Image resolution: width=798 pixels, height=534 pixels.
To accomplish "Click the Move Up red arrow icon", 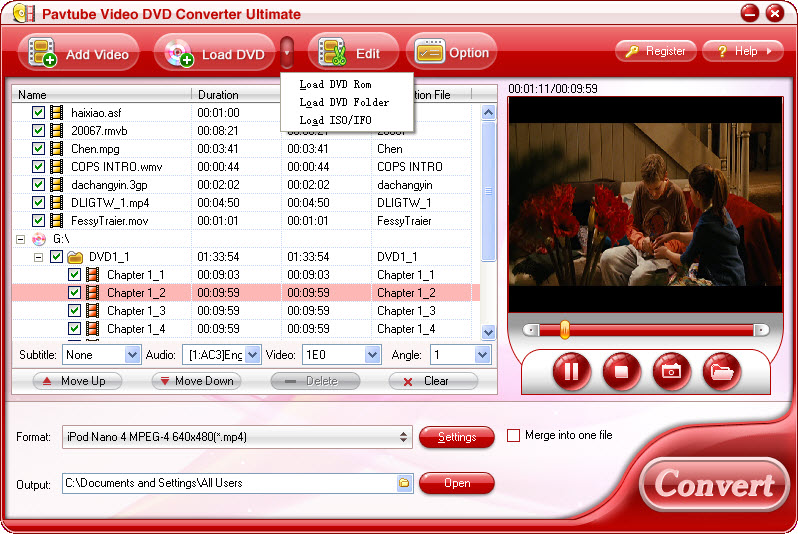I will (47, 381).
